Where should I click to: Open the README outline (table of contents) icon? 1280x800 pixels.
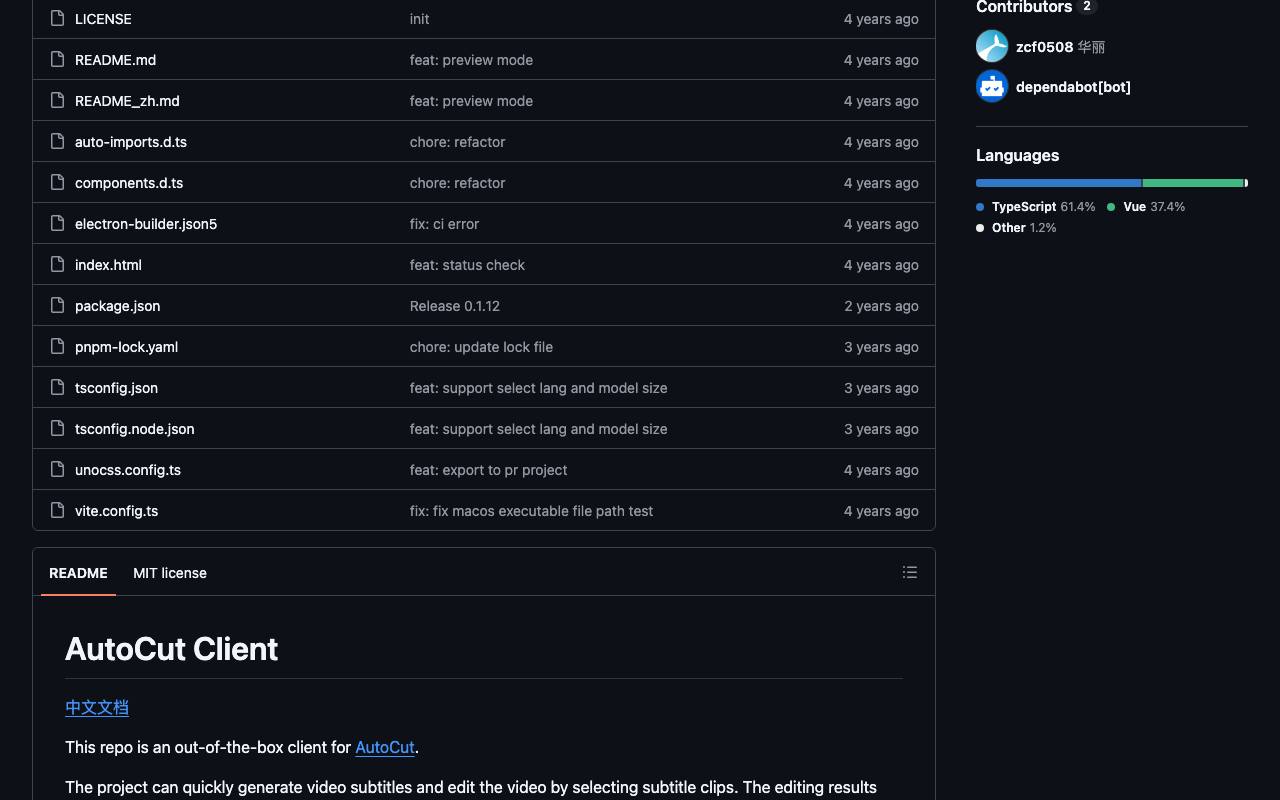(x=910, y=572)
